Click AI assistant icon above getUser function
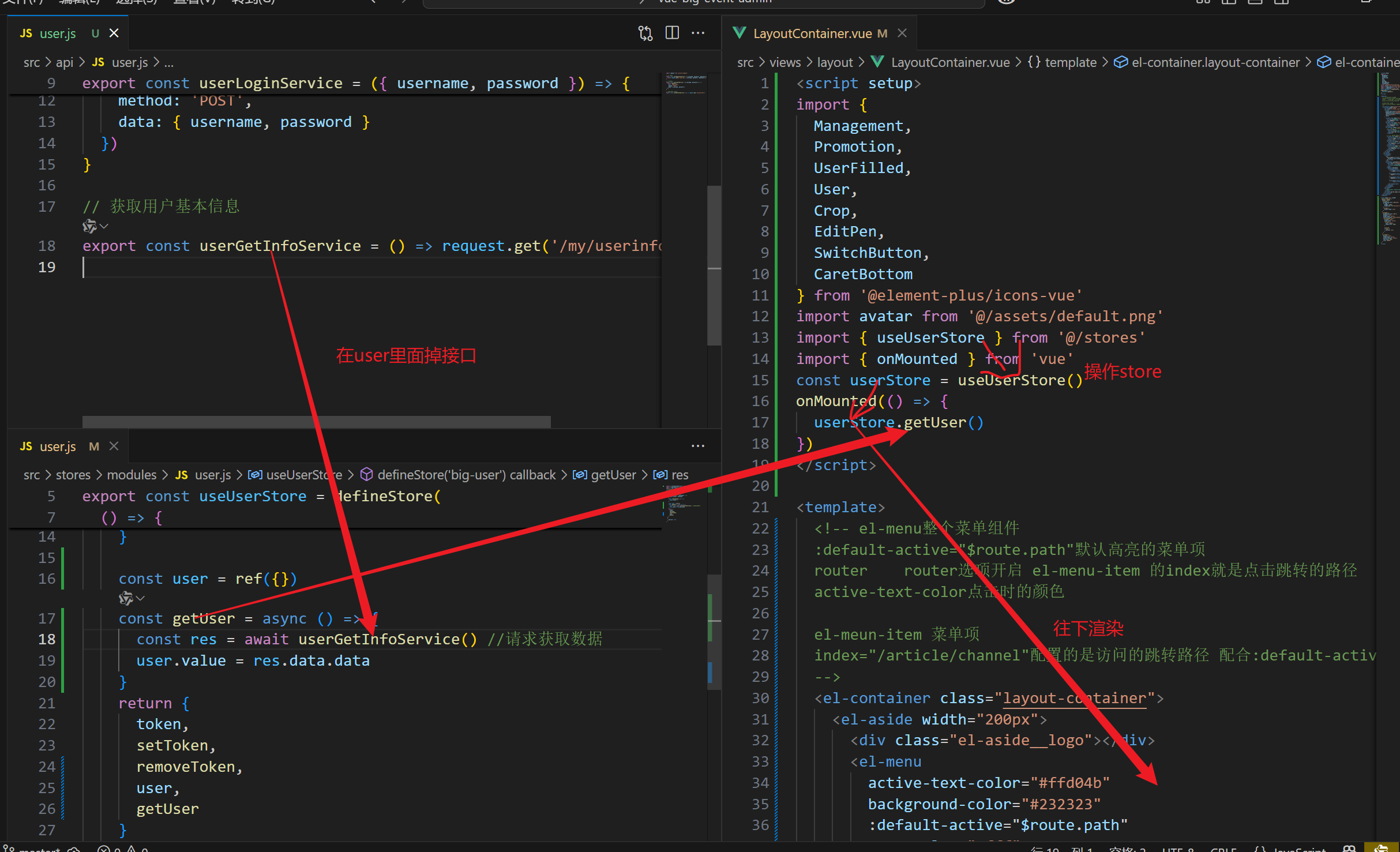 pyautogui.click(x=126, y=598)
